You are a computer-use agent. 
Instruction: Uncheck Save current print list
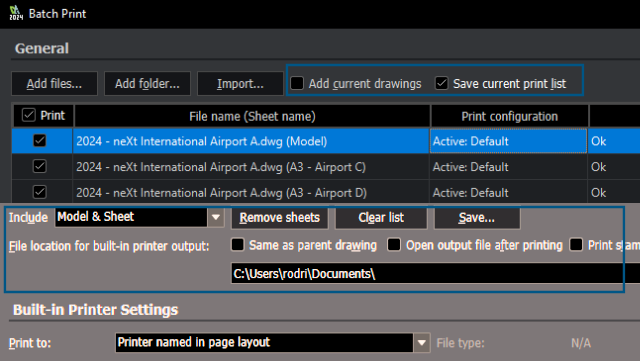[442, 83]
